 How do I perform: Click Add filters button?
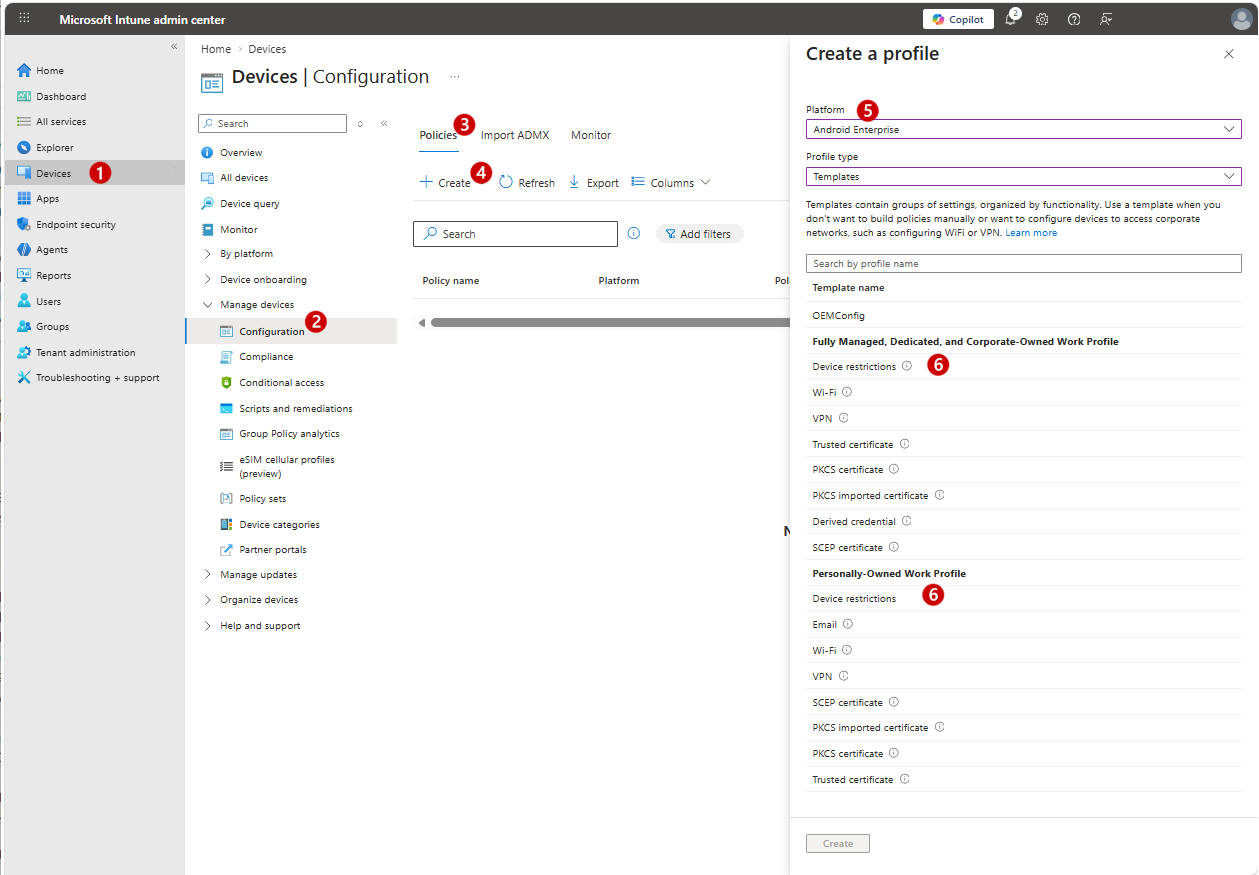700,234
